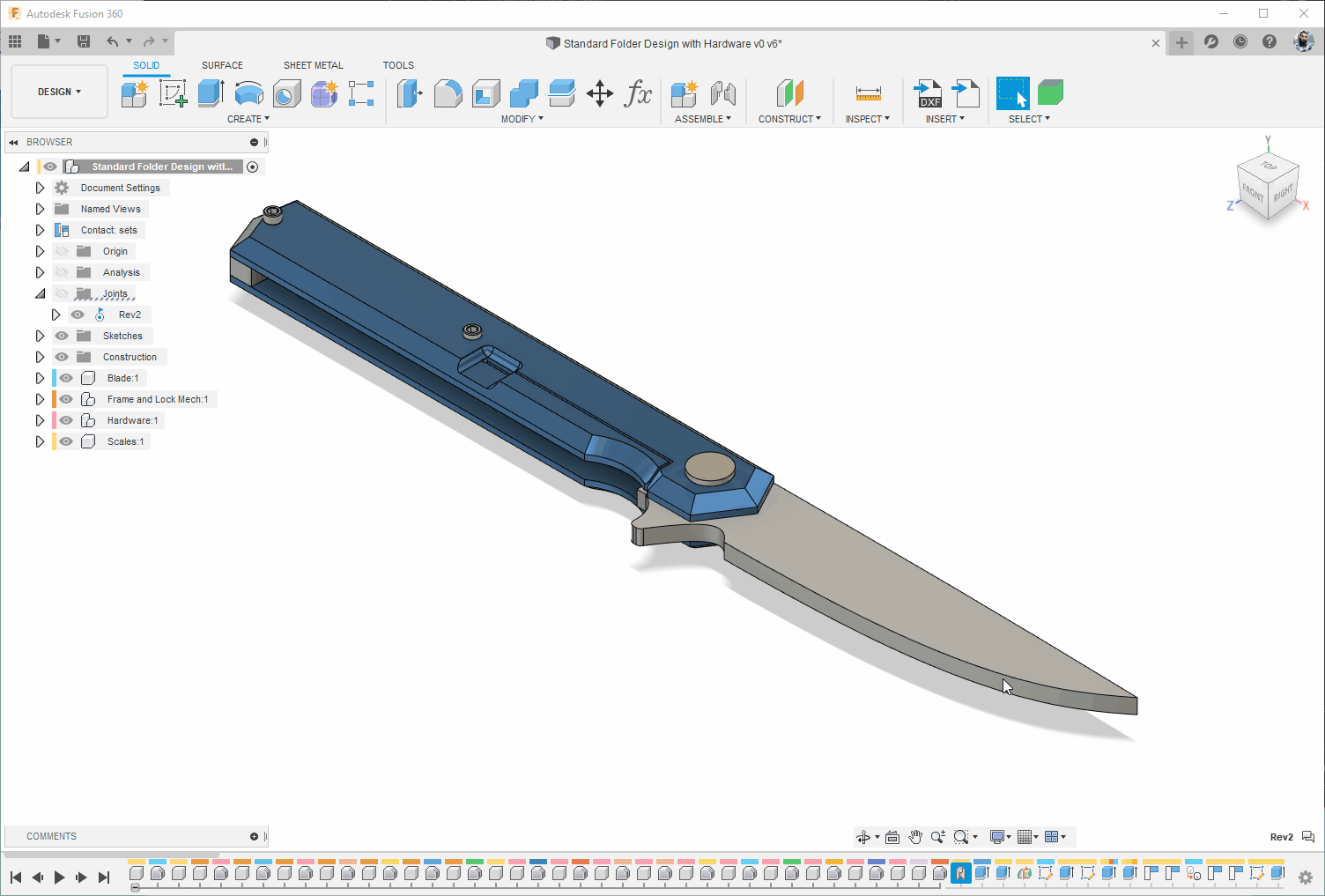Image resolution: width=1325 pixels, height=896 pixels.
Task: Show the hidden Origin folder
Action: point(62,251)
